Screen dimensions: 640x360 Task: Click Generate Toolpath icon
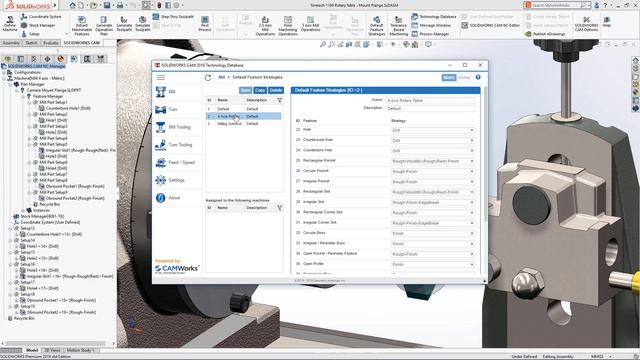click(124, 24)
